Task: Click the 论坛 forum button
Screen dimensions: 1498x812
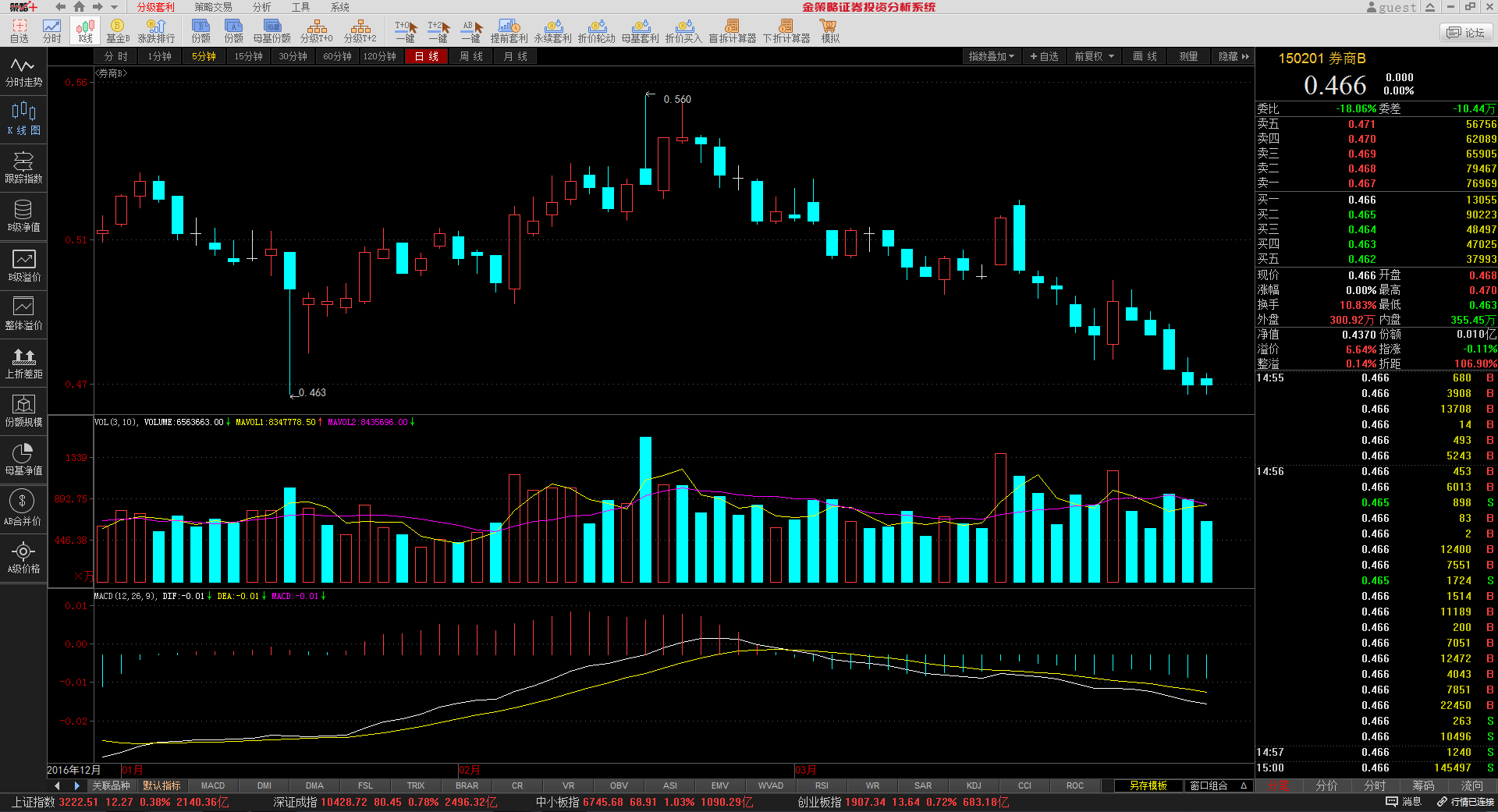Action: 1466,33
